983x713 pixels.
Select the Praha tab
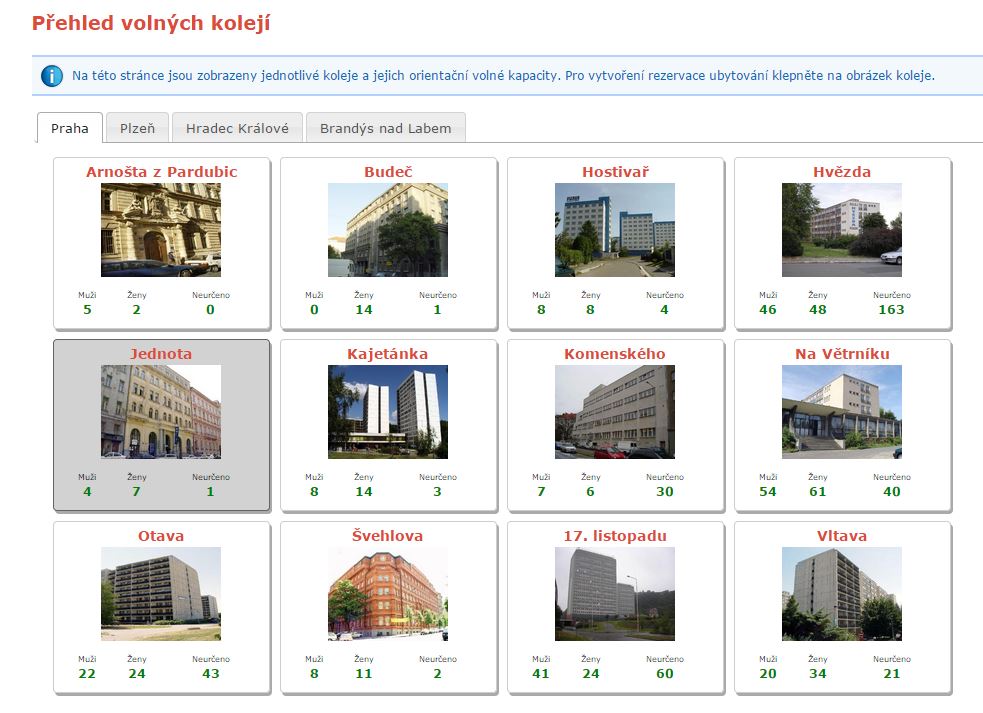click(70, 128)
